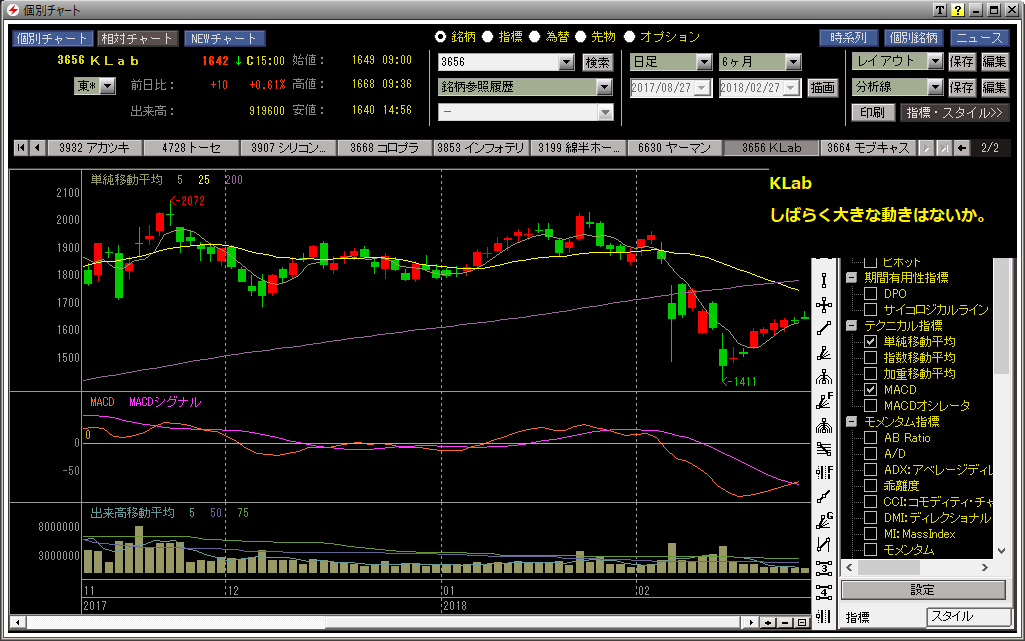The image size is (1025, 641).
Task: Switch to the 3668 コロプラ stock tab
Action: pos(385,148)
